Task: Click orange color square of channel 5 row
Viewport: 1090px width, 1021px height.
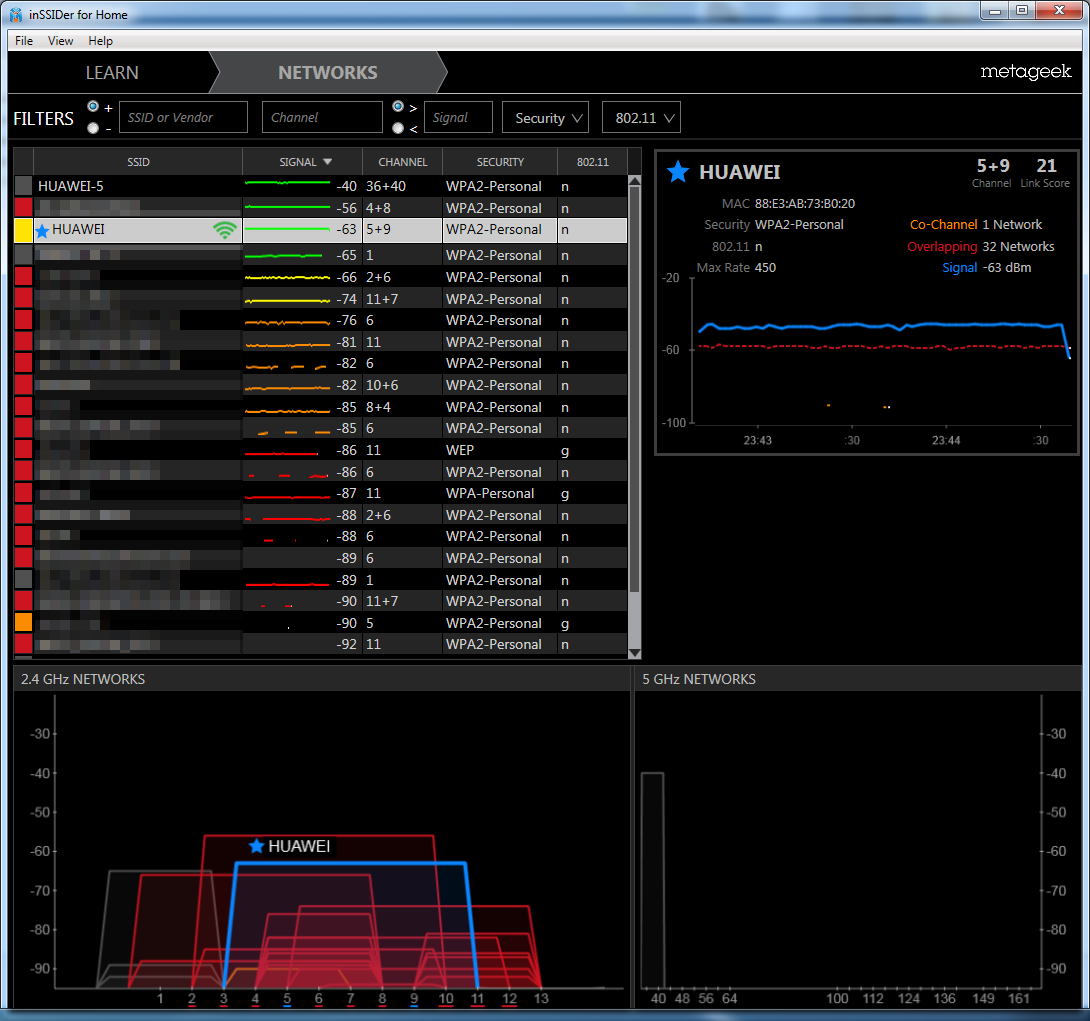Action: pos(24,622)
